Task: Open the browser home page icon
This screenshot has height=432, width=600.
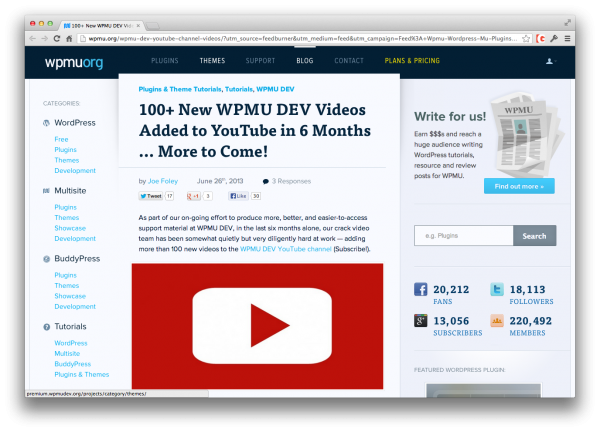Action: click(69, 39)
